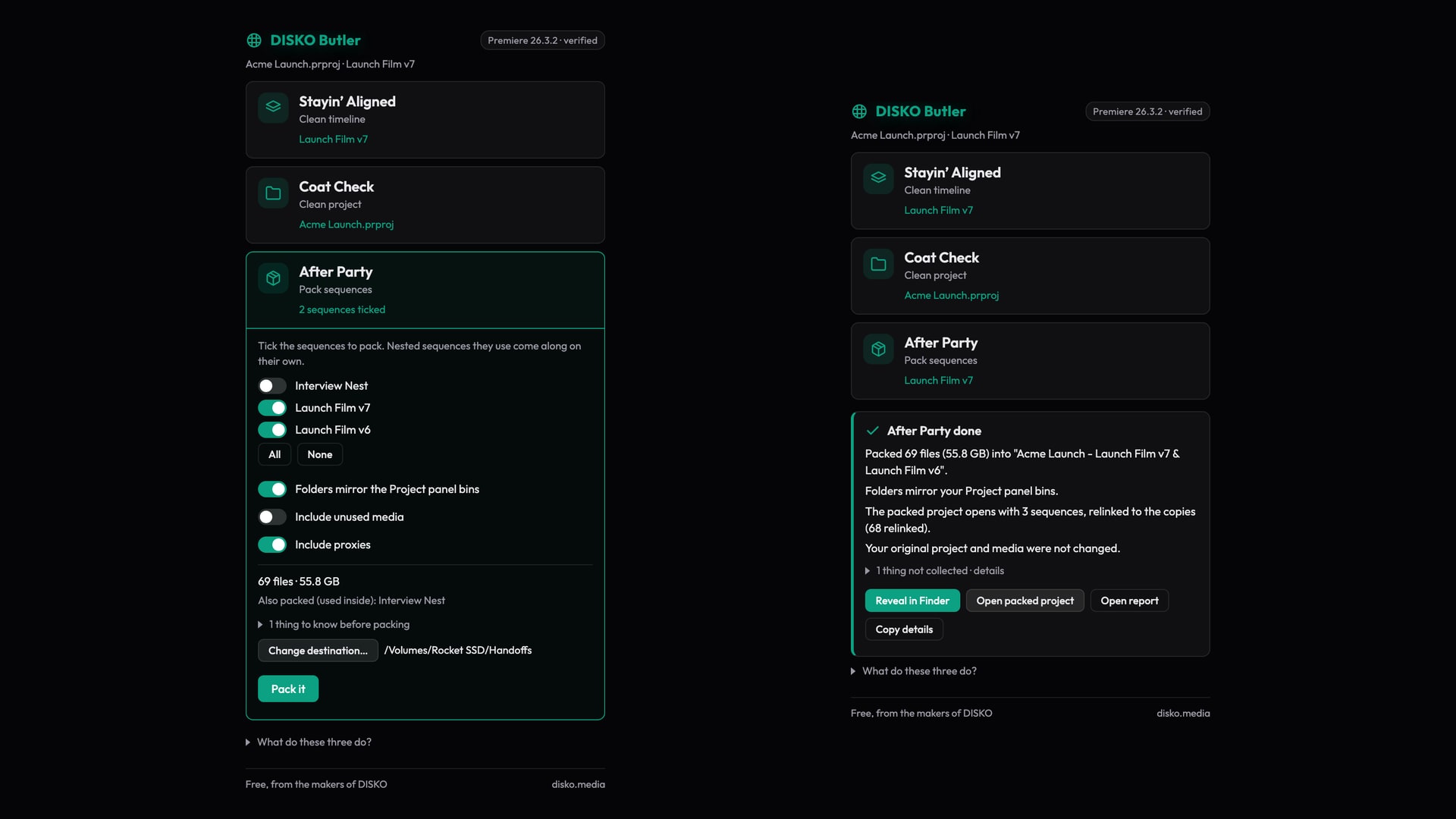The width and height of the screenshot is (1456, 819).
Task: Click the /Volumes/Rocket SSD/Handoffs path text
Action: point(458,651)
